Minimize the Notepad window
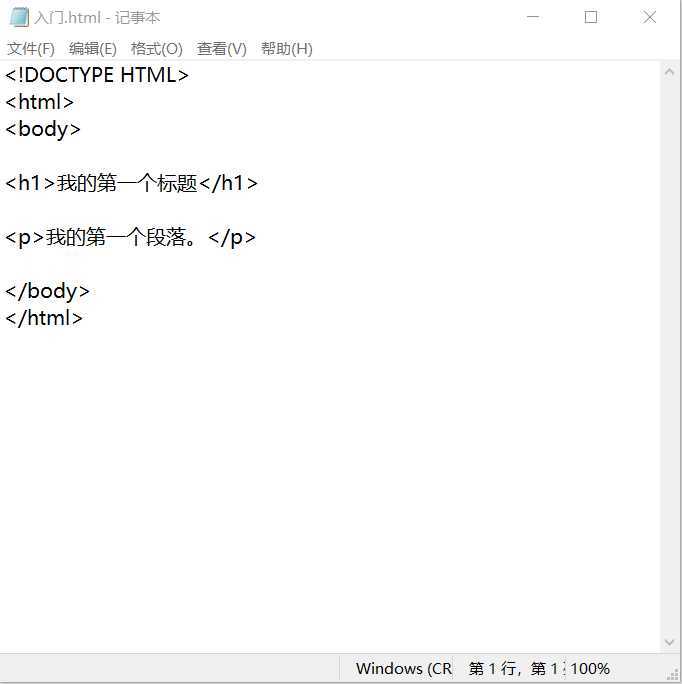 [x=533, y=17]
